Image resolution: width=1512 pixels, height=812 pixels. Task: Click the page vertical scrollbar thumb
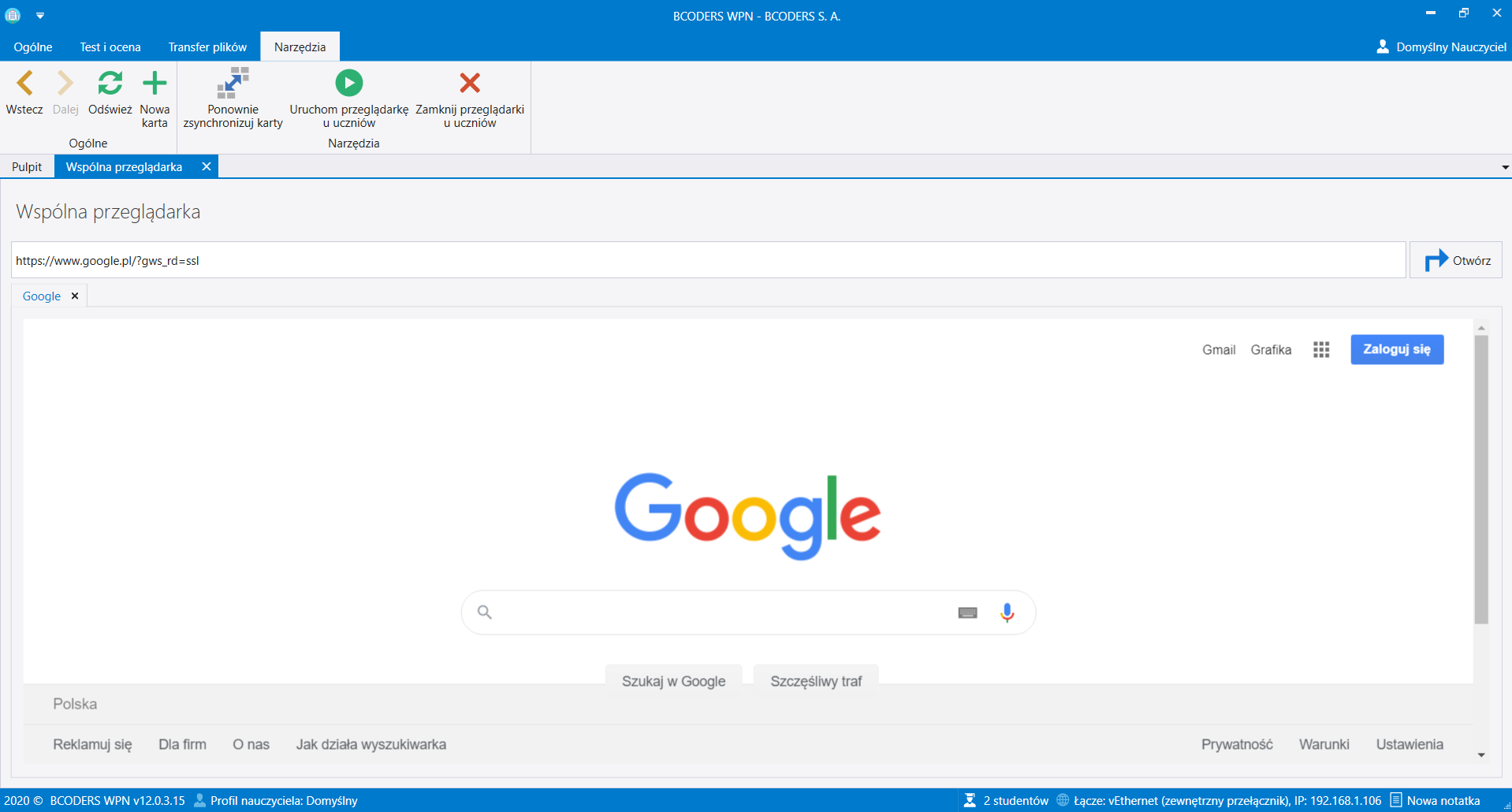pyautogui.click(x=1481, y=479)
